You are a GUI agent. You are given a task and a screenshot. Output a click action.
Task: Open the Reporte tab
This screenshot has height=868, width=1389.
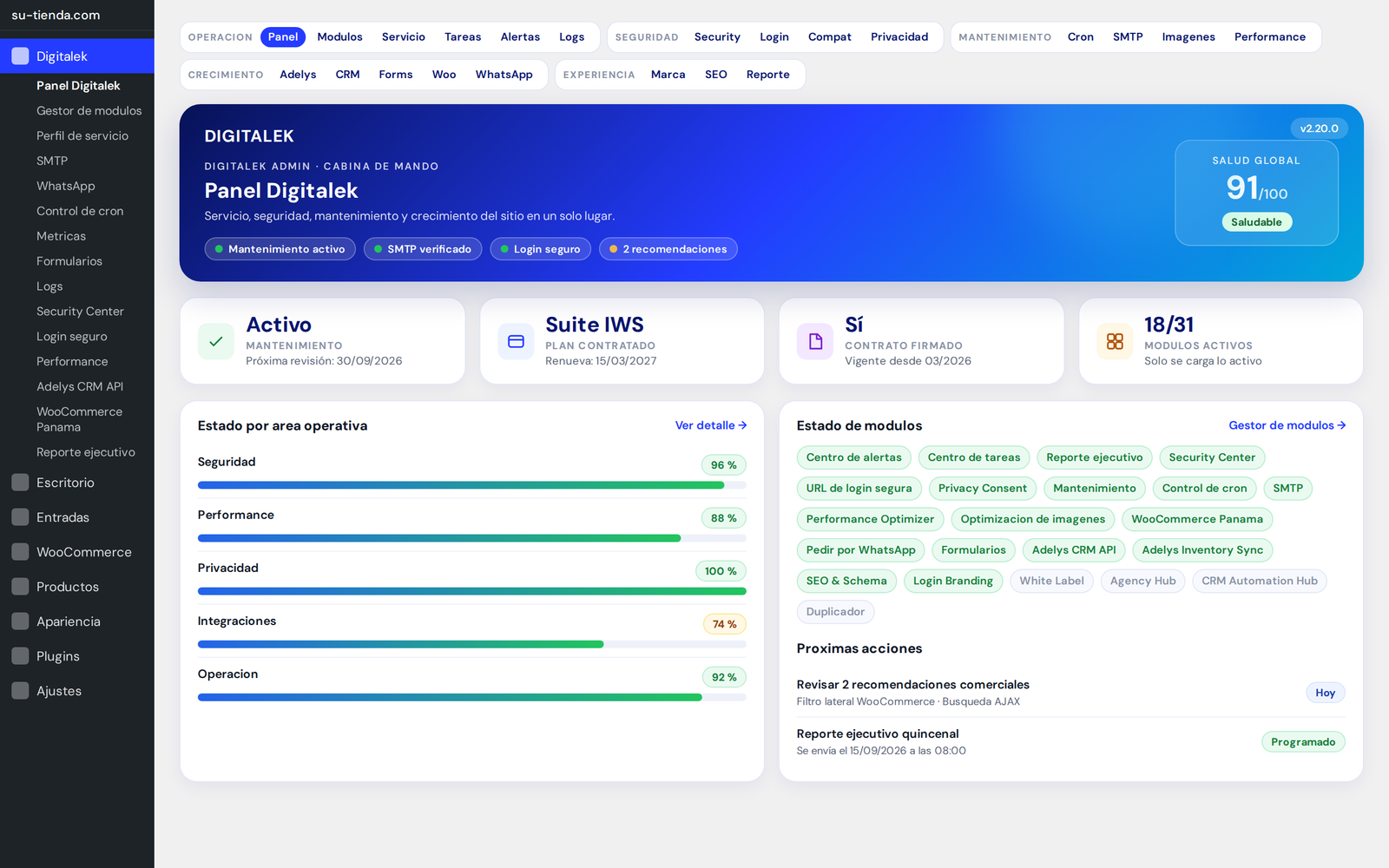coord(767,75)
